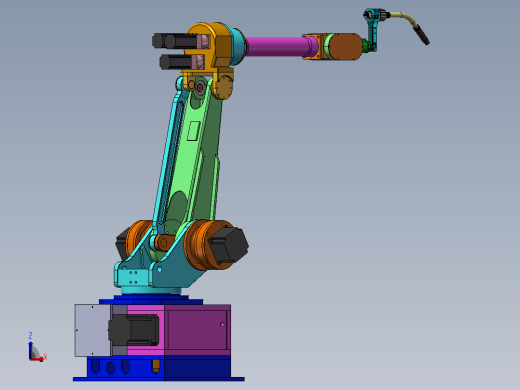
Task: Click the blue Z axis of the coordinate triad
Action: click(30, 350)
